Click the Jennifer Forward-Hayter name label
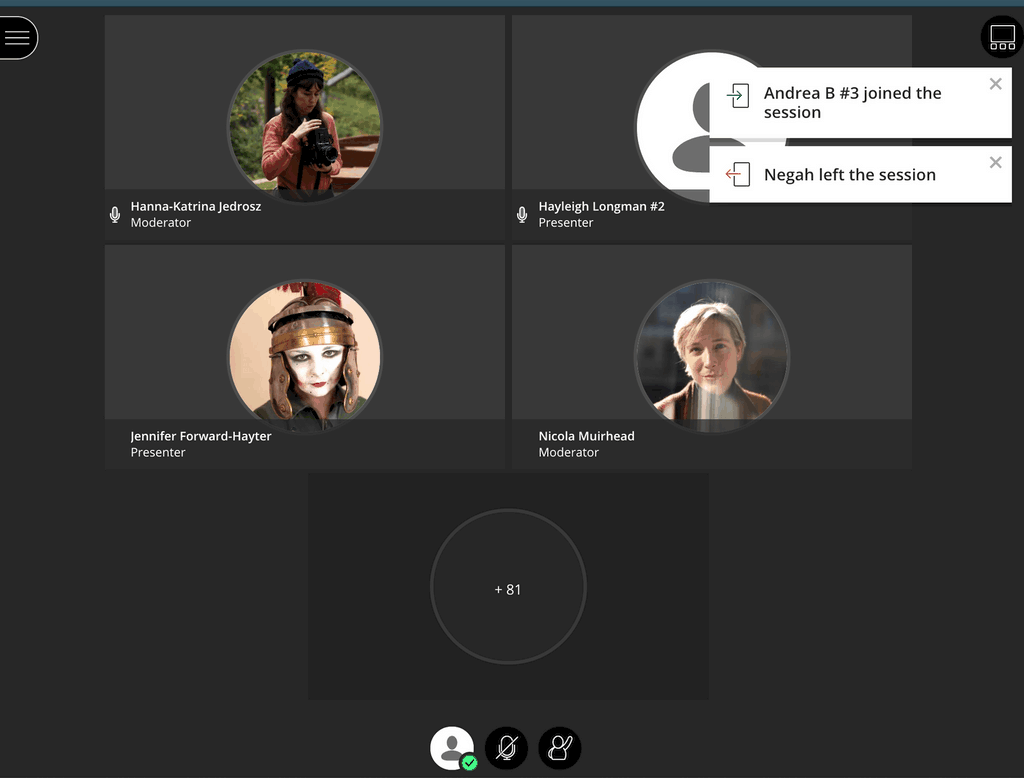Viewport: 1024px width, 778px height. coord(201,436)
